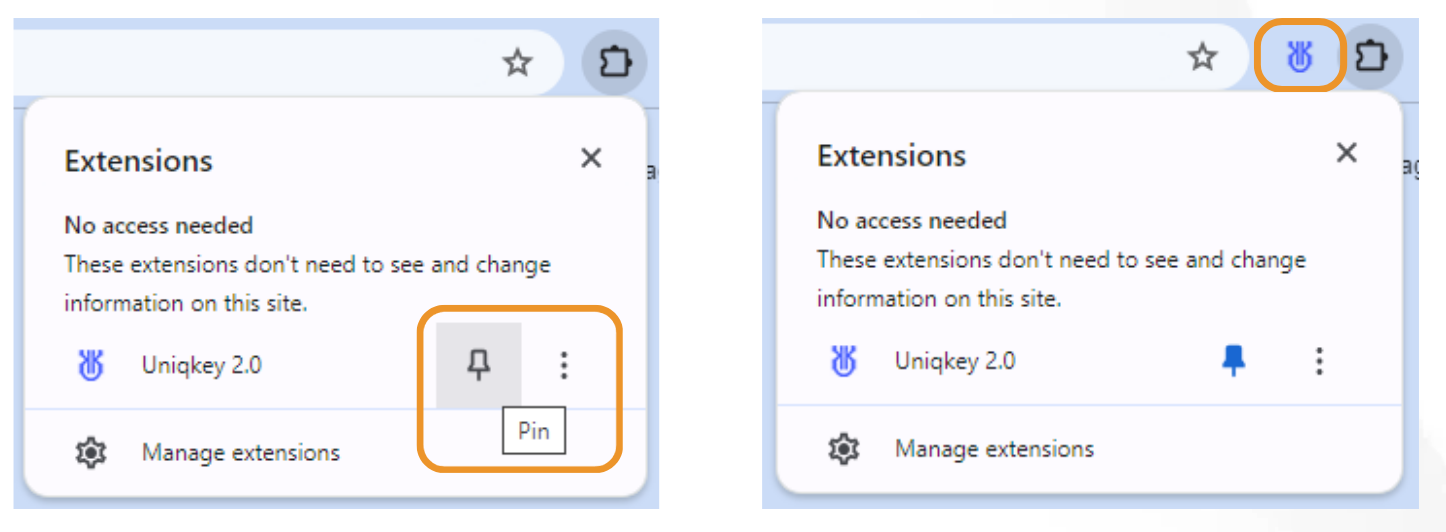Click Uniqkey logo in the row with grey pin

tap(91, 366)
